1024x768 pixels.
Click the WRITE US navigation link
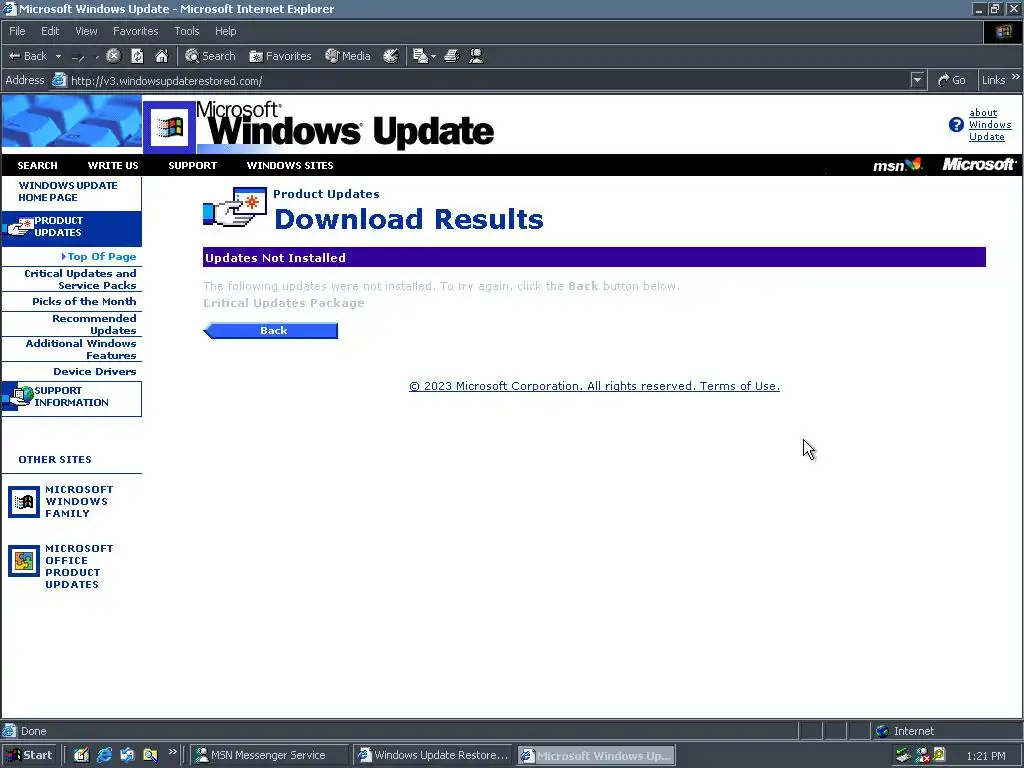[113, 165]
